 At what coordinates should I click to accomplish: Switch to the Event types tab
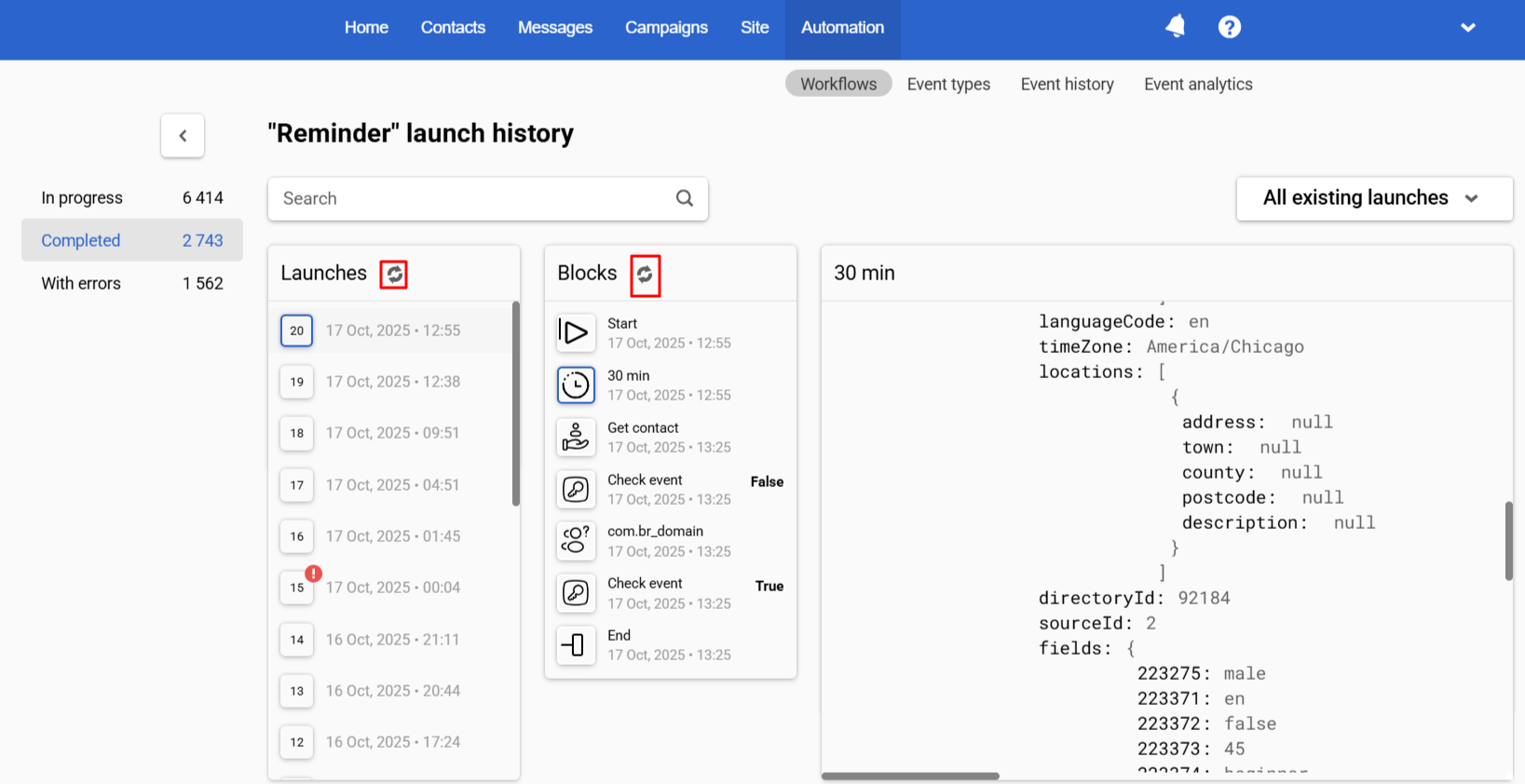click(x=948, y=84)
